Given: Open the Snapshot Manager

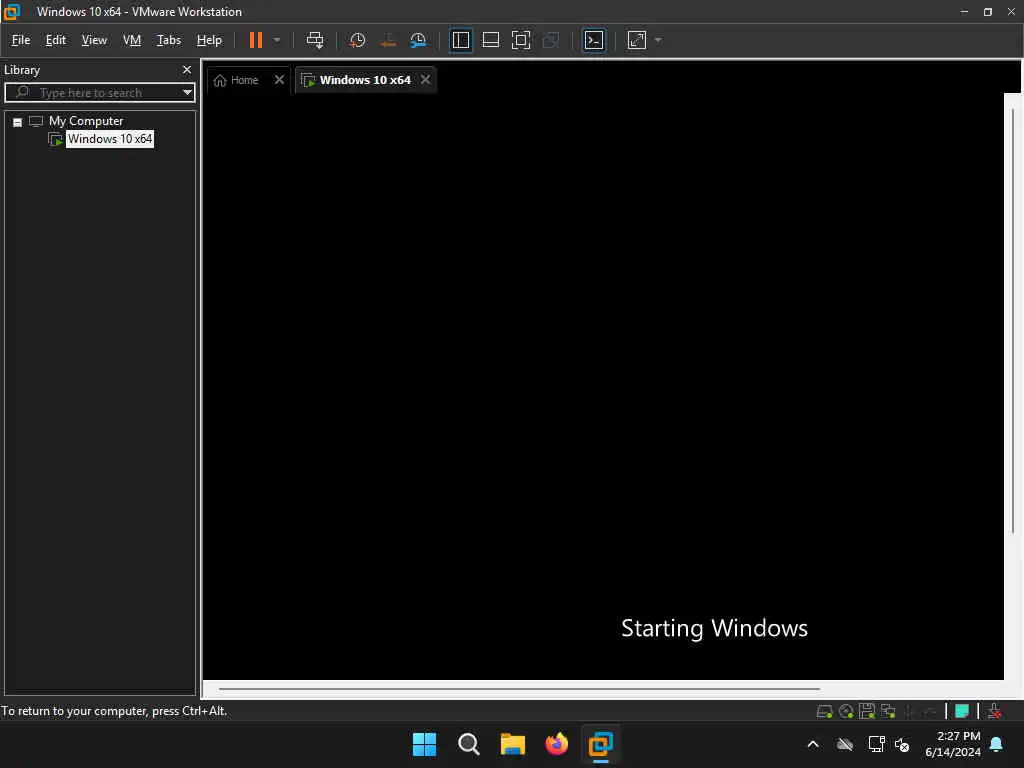Looking at the screenshot, I should coord(419,40).
